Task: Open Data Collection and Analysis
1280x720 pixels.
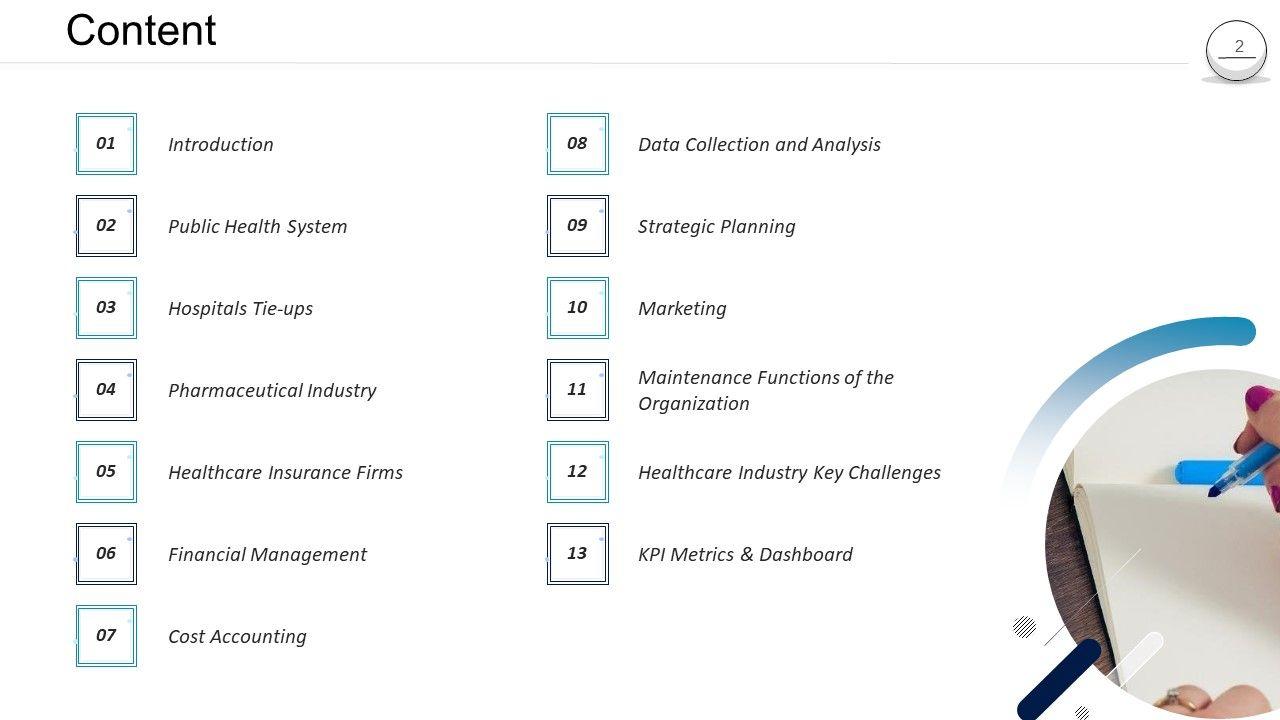Action: pyautogui.click(x=759, y=145)
